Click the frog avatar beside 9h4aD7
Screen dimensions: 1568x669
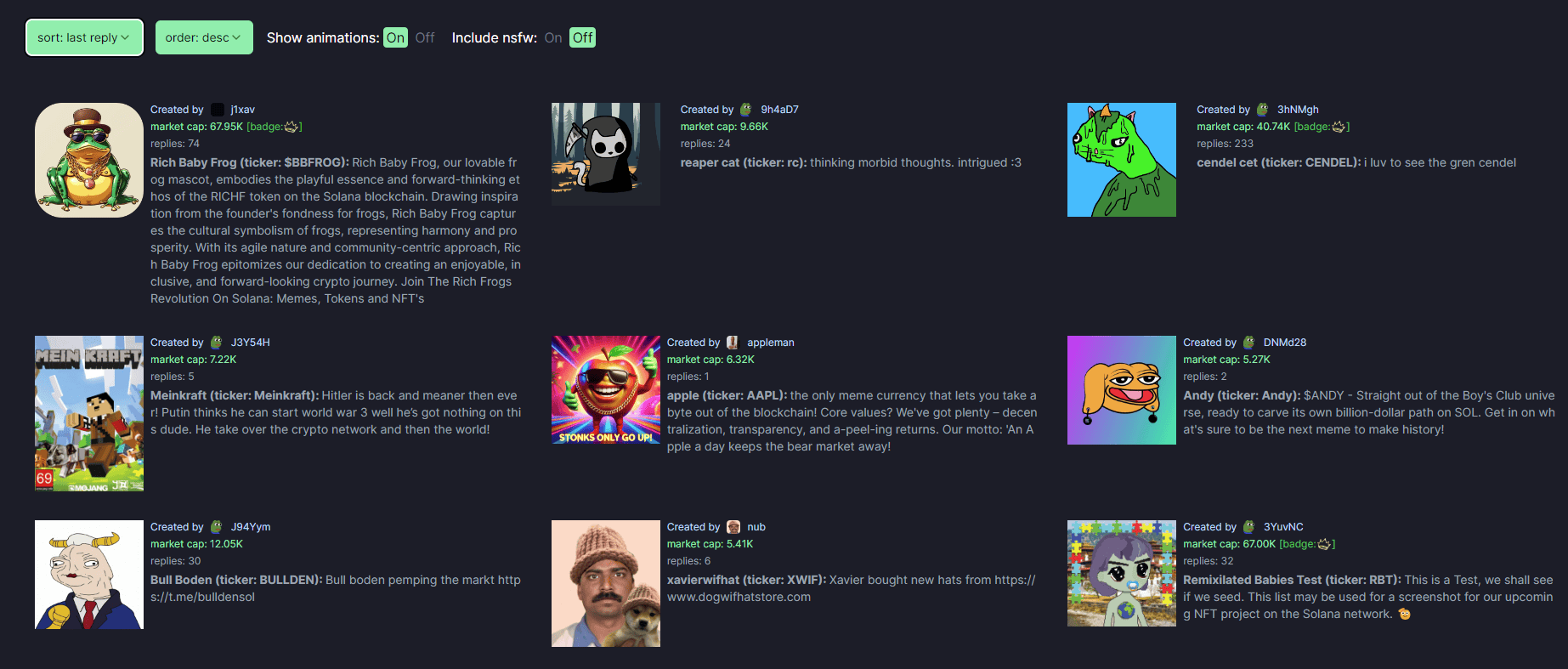coord(746,110)
